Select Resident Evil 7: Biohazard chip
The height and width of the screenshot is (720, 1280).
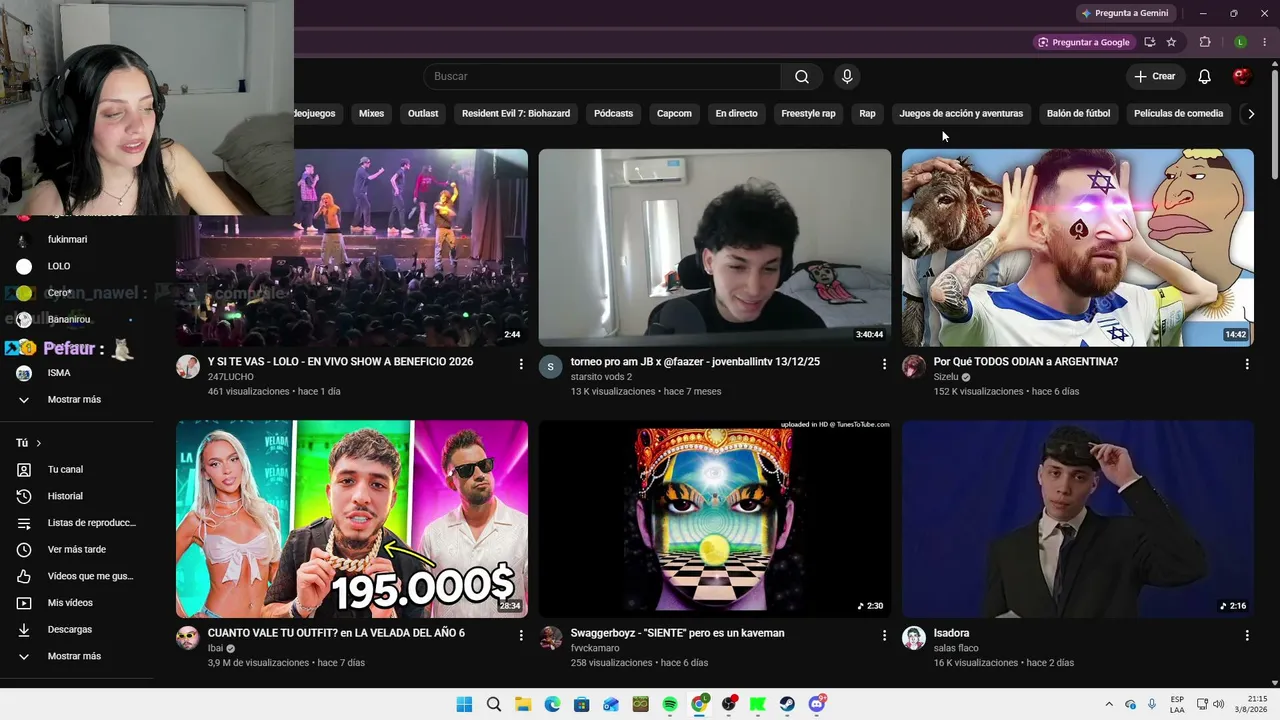(516, 114)
